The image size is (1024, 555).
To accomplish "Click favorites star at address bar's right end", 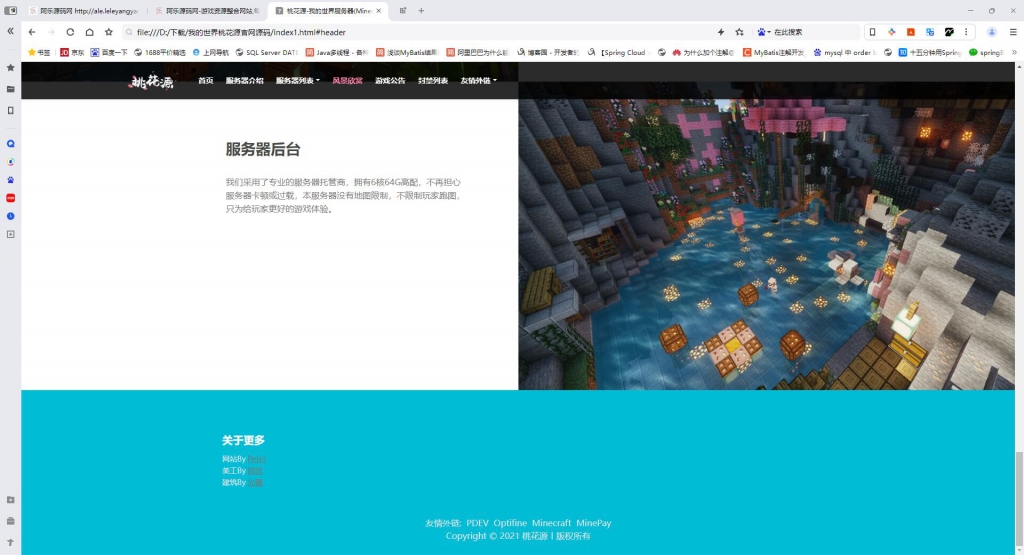I will point(739,32).
